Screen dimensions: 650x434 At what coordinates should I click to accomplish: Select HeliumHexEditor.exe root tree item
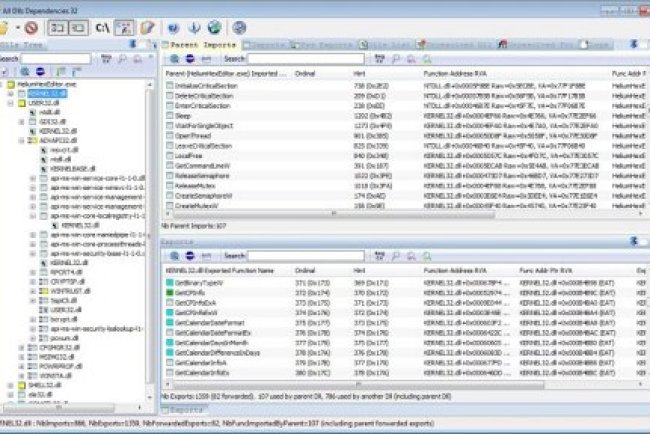pos(46,84)
